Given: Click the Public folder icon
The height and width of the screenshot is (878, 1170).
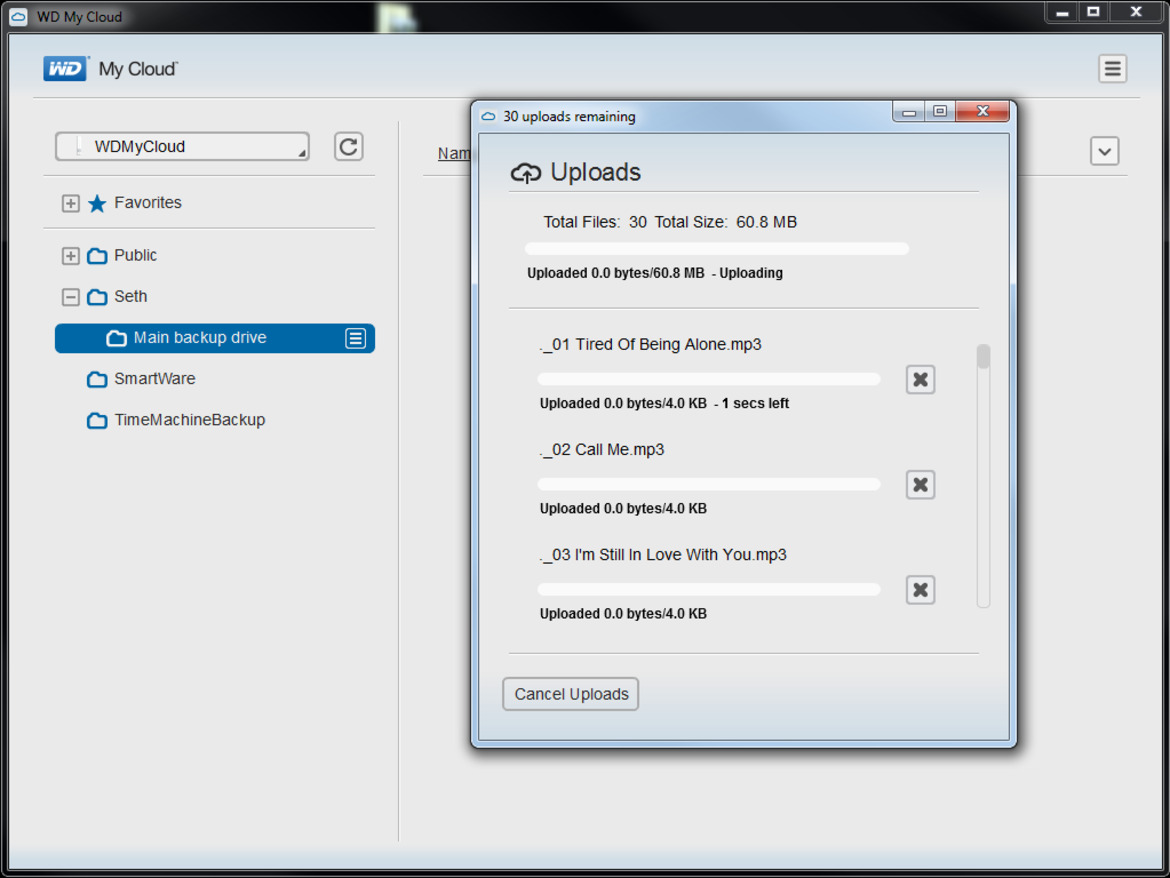Looking at the screenshot, I should (x=97, y=256).
